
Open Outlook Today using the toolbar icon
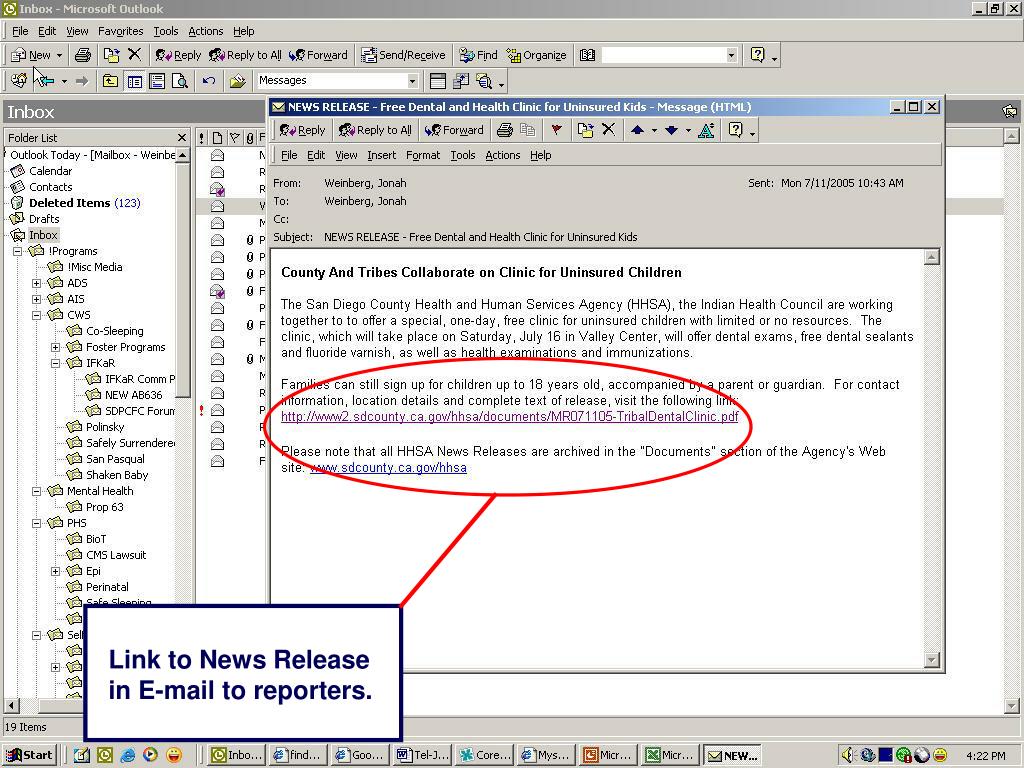tap(19, 80)
